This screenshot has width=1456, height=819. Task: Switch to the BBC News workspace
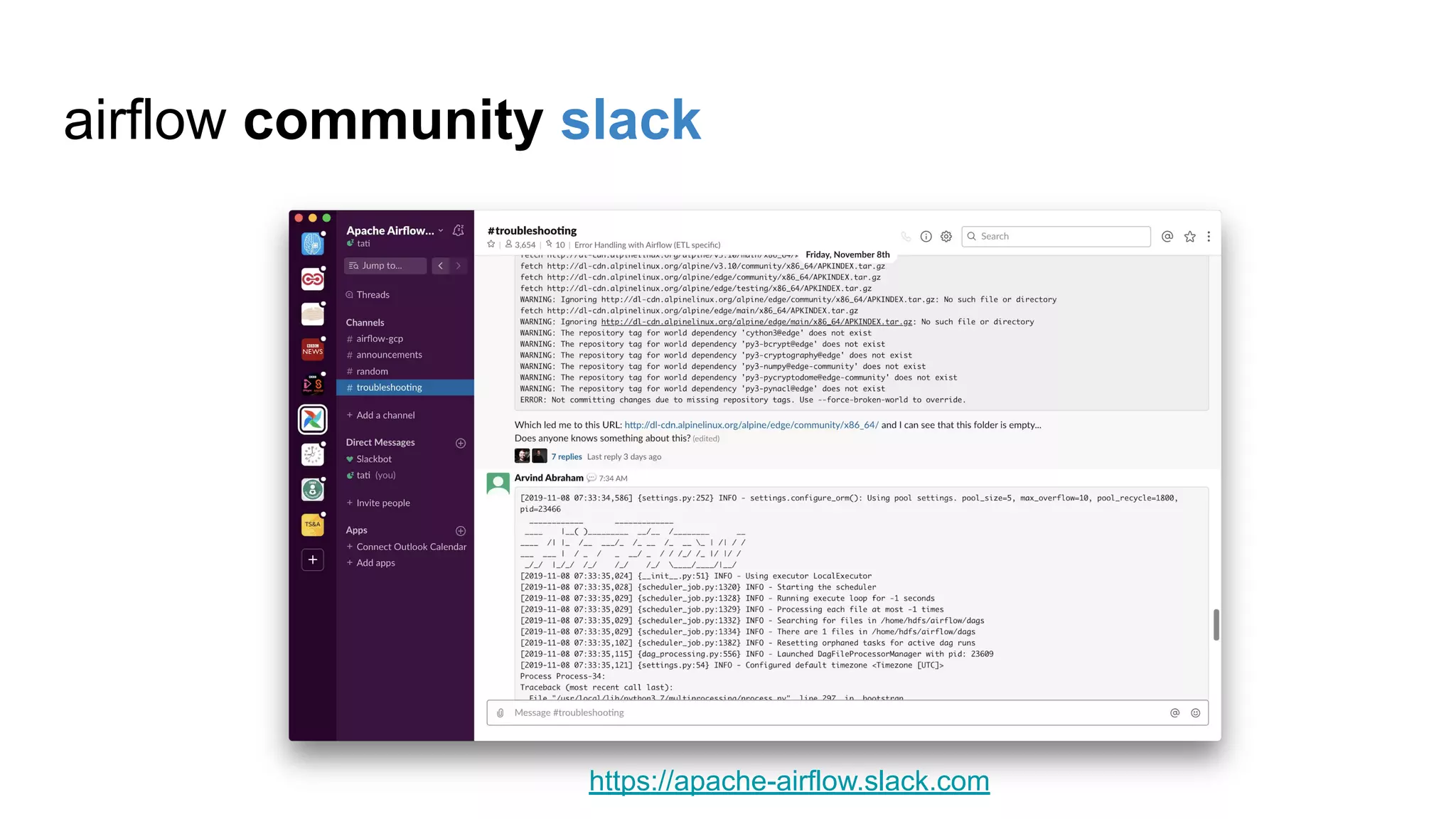313,349
